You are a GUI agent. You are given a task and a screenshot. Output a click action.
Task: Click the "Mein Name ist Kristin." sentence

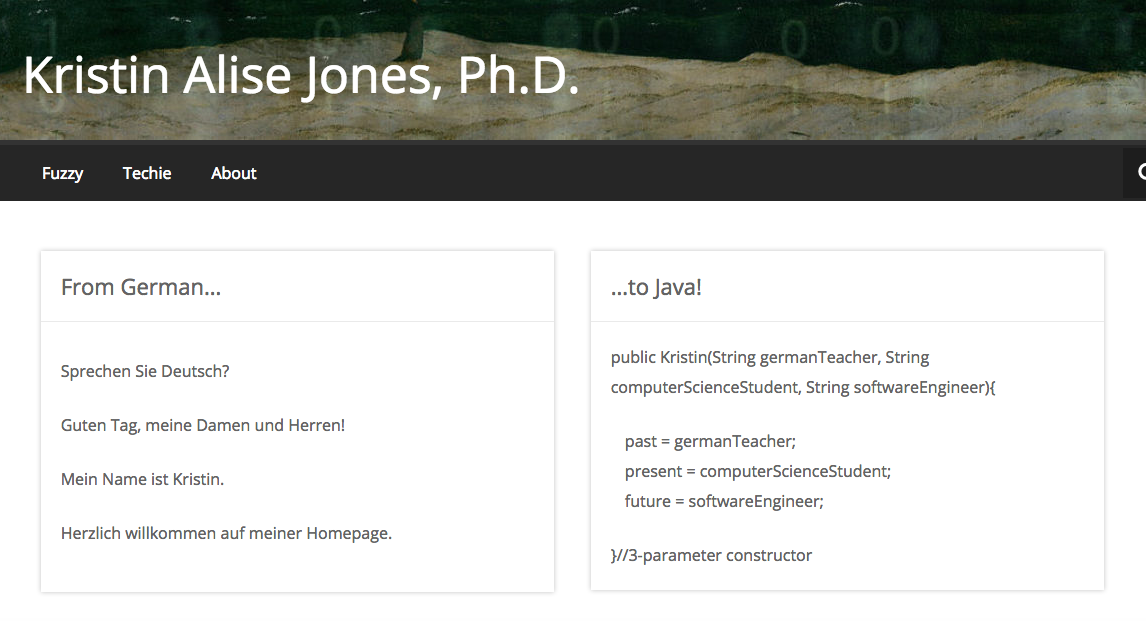pyautogui.click(x=142, y=479)
